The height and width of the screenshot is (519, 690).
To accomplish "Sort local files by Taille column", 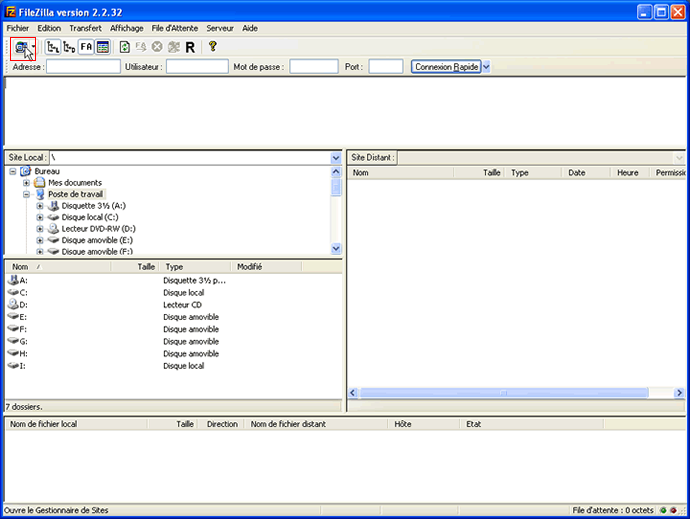I will click(x=135, y=267).
